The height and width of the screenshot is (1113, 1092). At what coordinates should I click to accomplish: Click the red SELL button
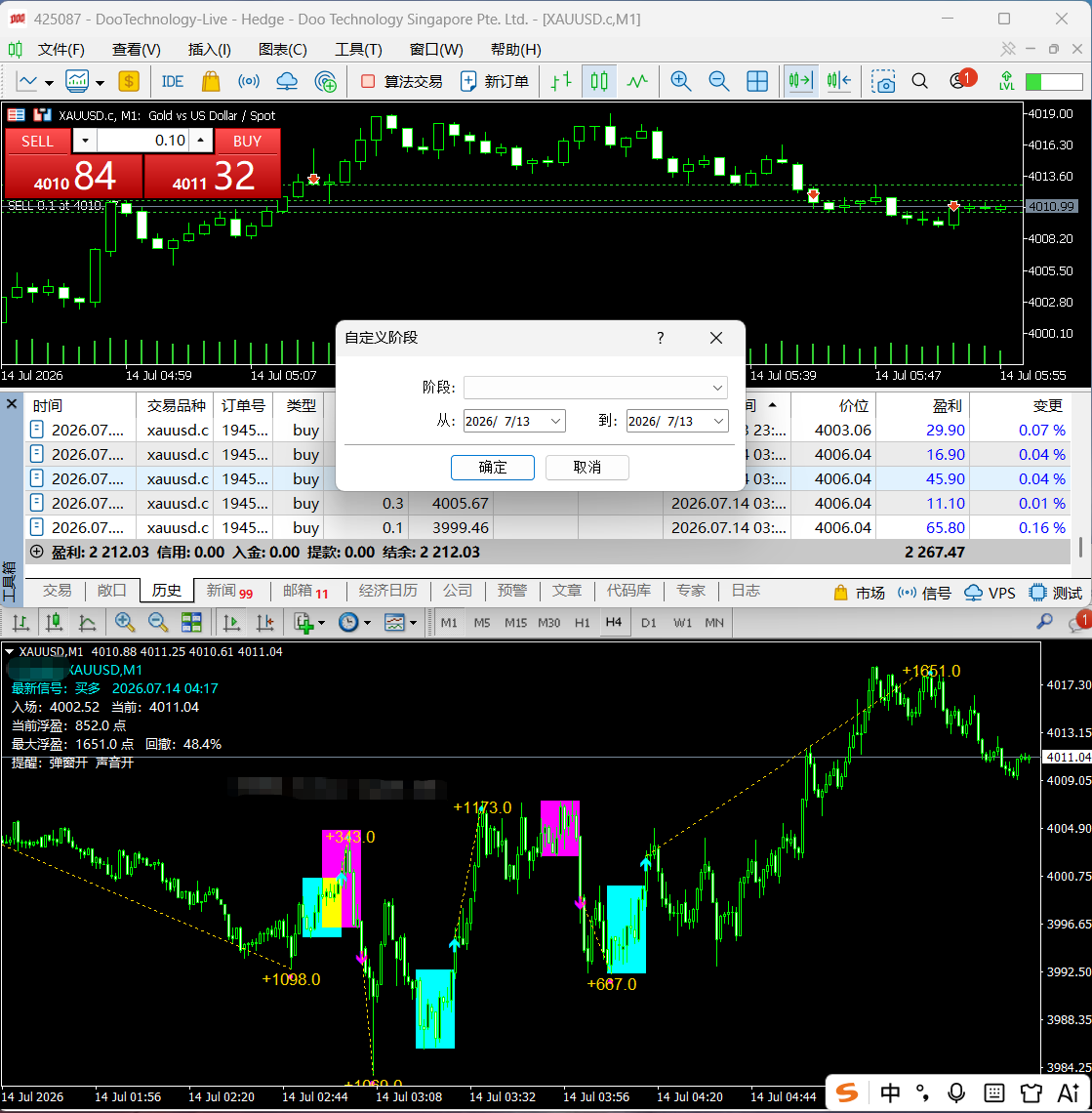tap(38, 142)
